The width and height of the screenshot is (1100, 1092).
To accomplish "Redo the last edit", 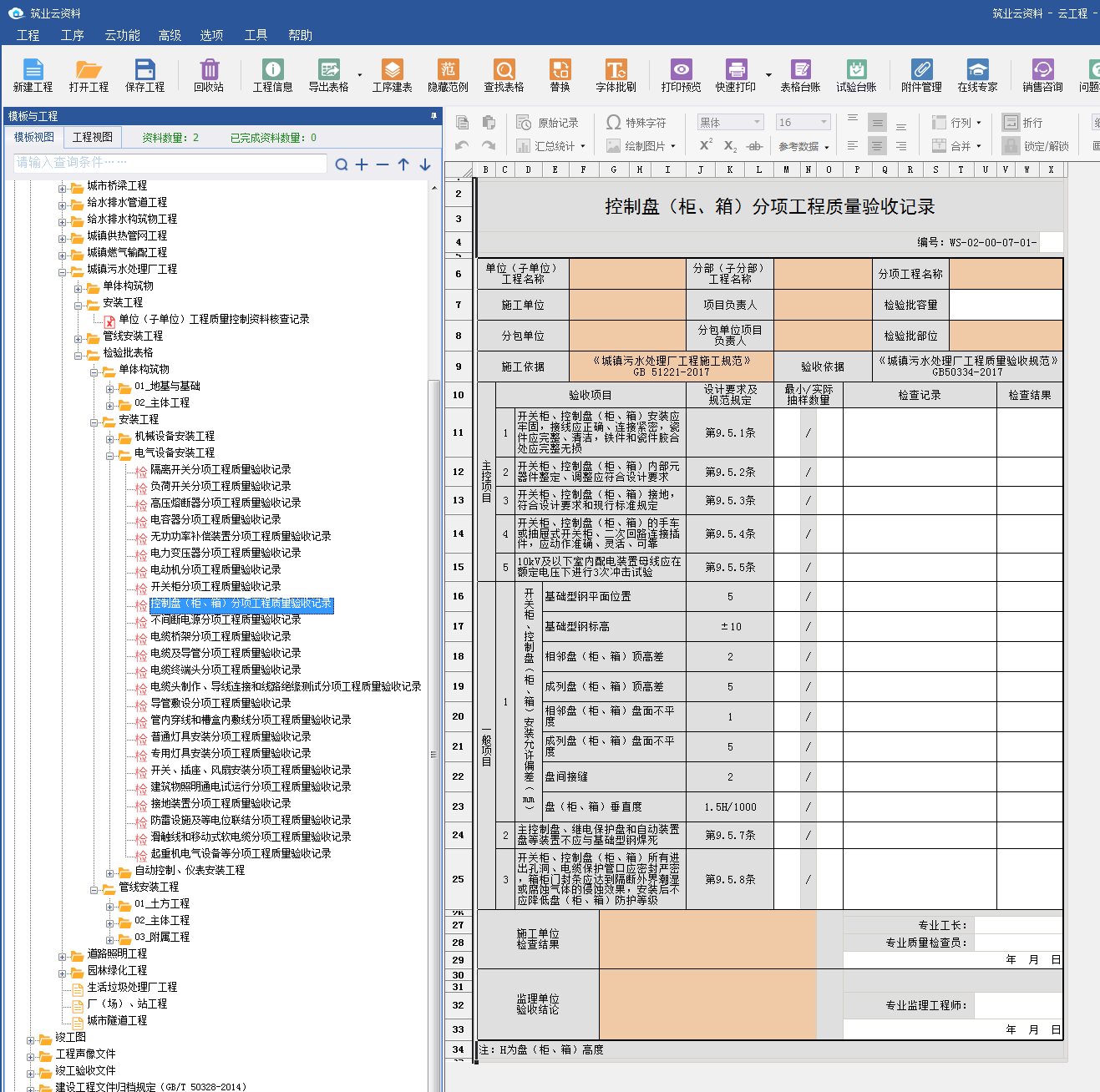I will click(489, 145).
